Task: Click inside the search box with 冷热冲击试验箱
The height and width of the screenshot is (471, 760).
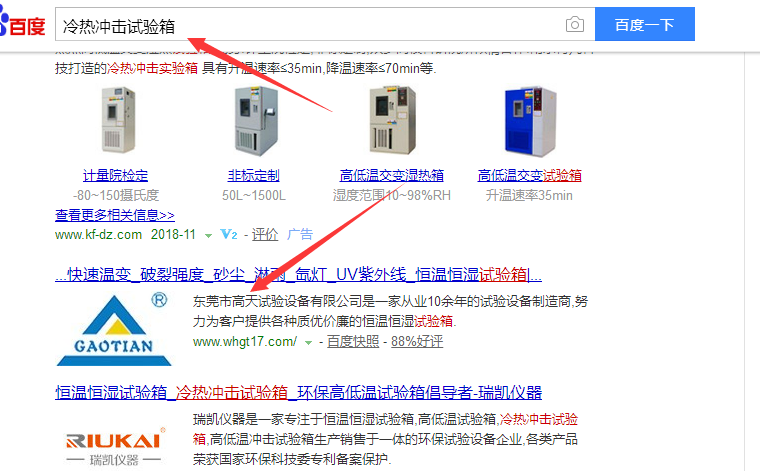Action: 310,24
